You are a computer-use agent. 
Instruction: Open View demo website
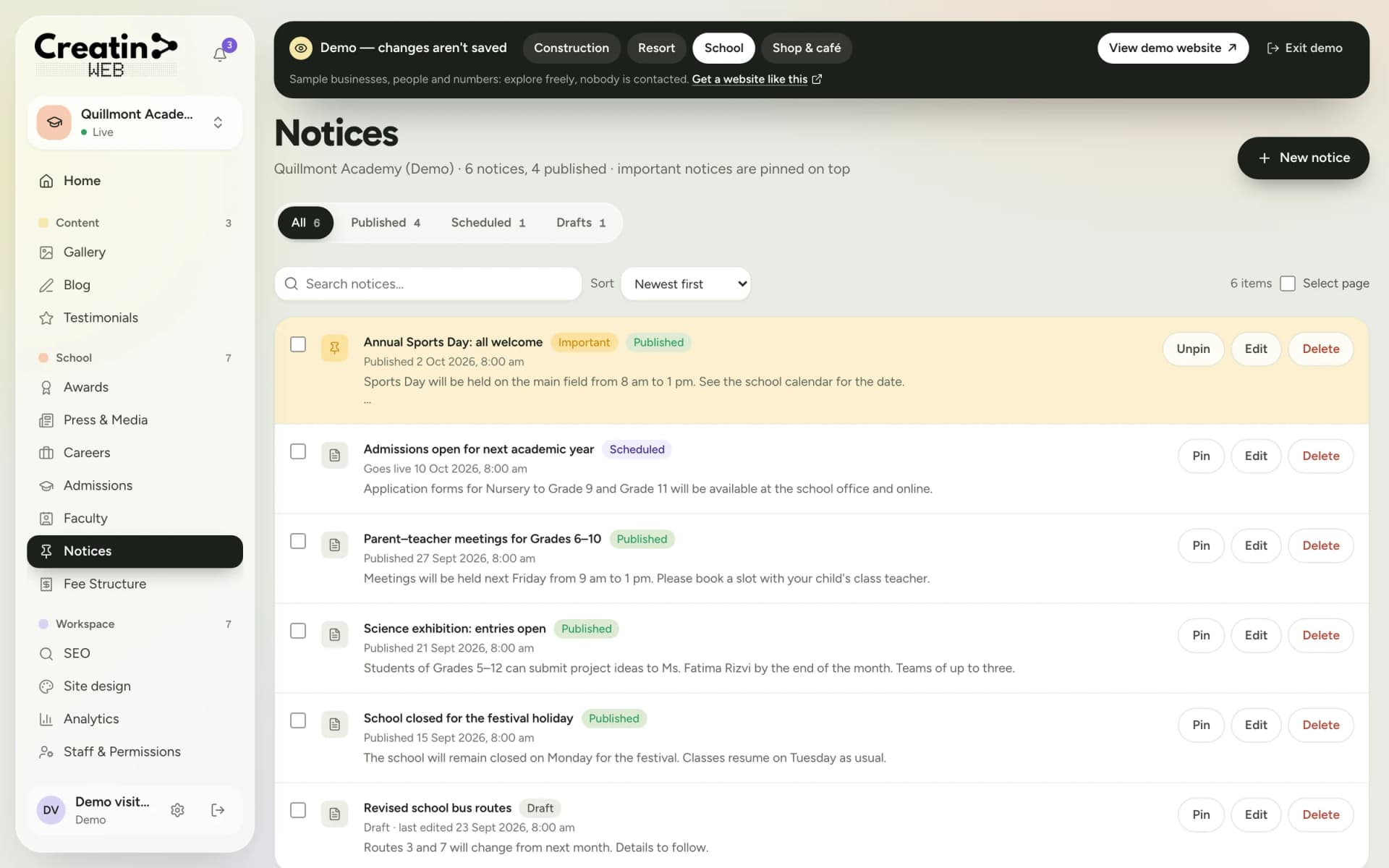[1173, 48]
